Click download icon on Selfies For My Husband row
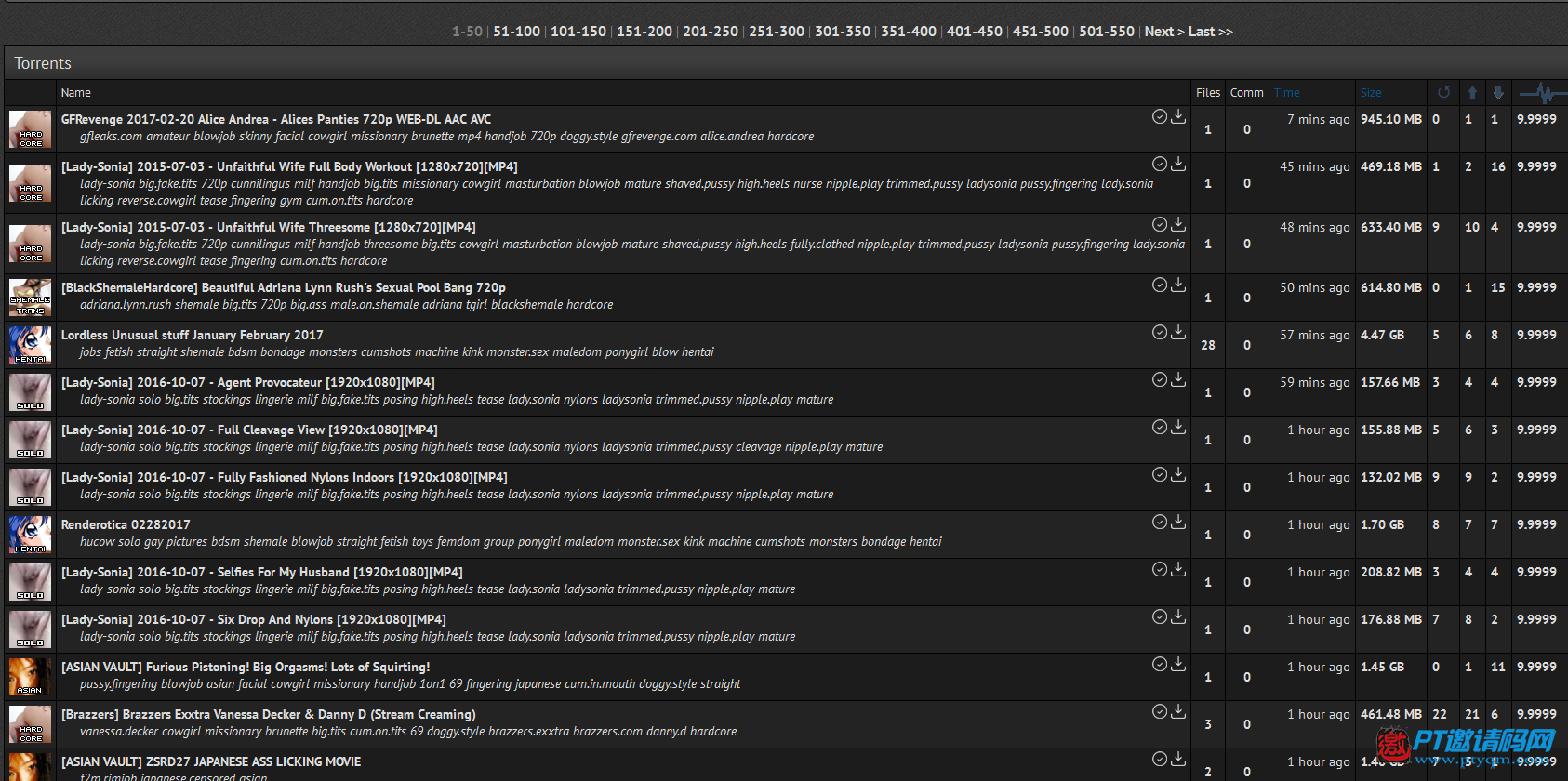Image resolution: width=1568 pixels, height=781 pixels. tap(1178, 569)
